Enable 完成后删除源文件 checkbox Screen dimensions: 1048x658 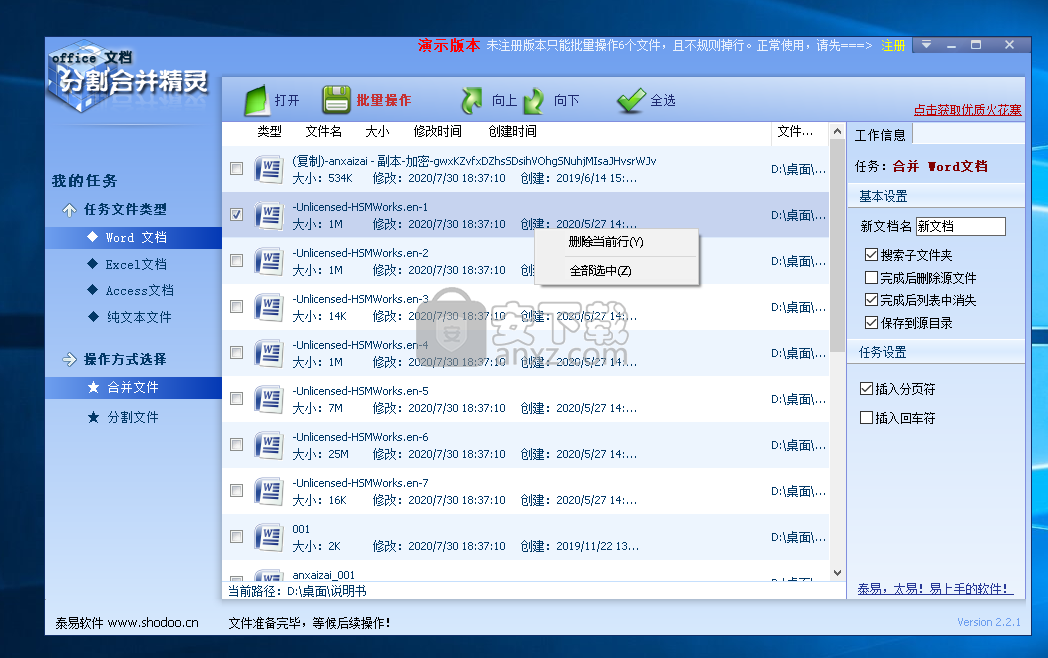coord(871,278)
